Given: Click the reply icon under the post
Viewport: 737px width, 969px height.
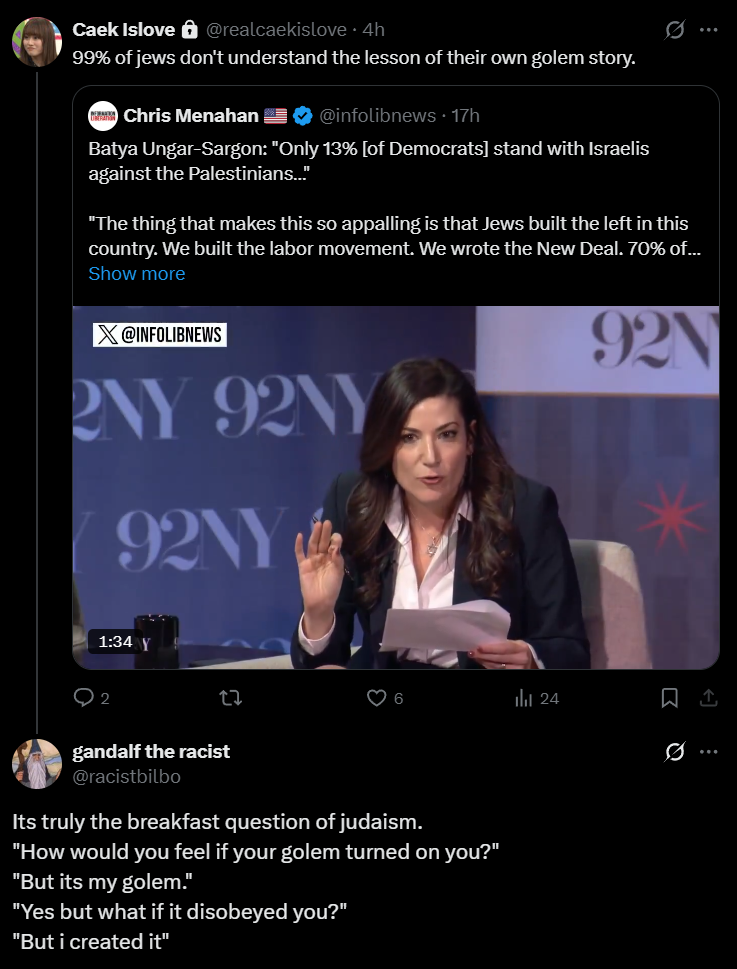Looking at the screenshot, I should pyautogui.click(x=86, y=698).
